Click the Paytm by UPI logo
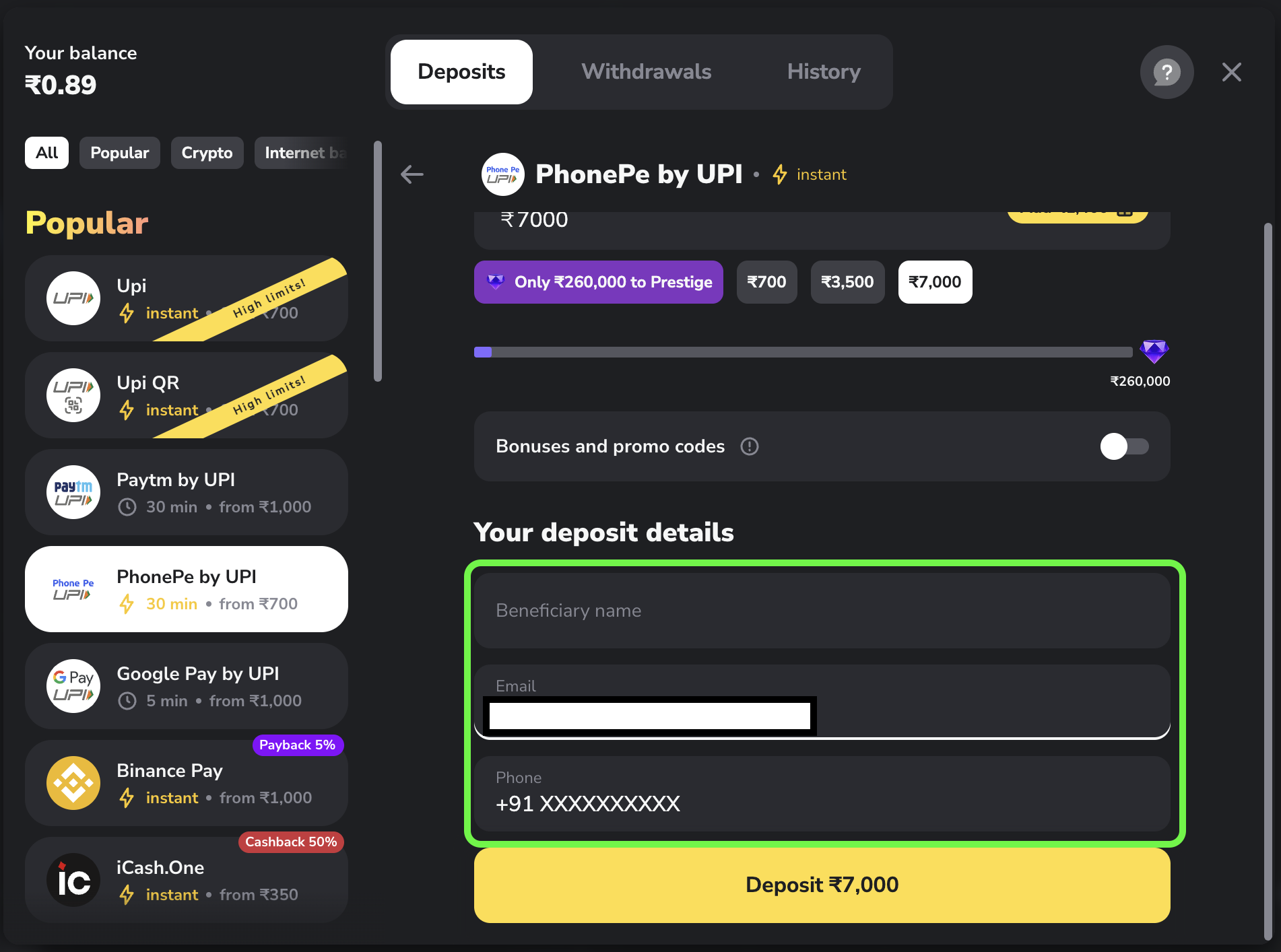Viewport: 1281px width, 952px height. pyautogui.click(x=73, y=492)
